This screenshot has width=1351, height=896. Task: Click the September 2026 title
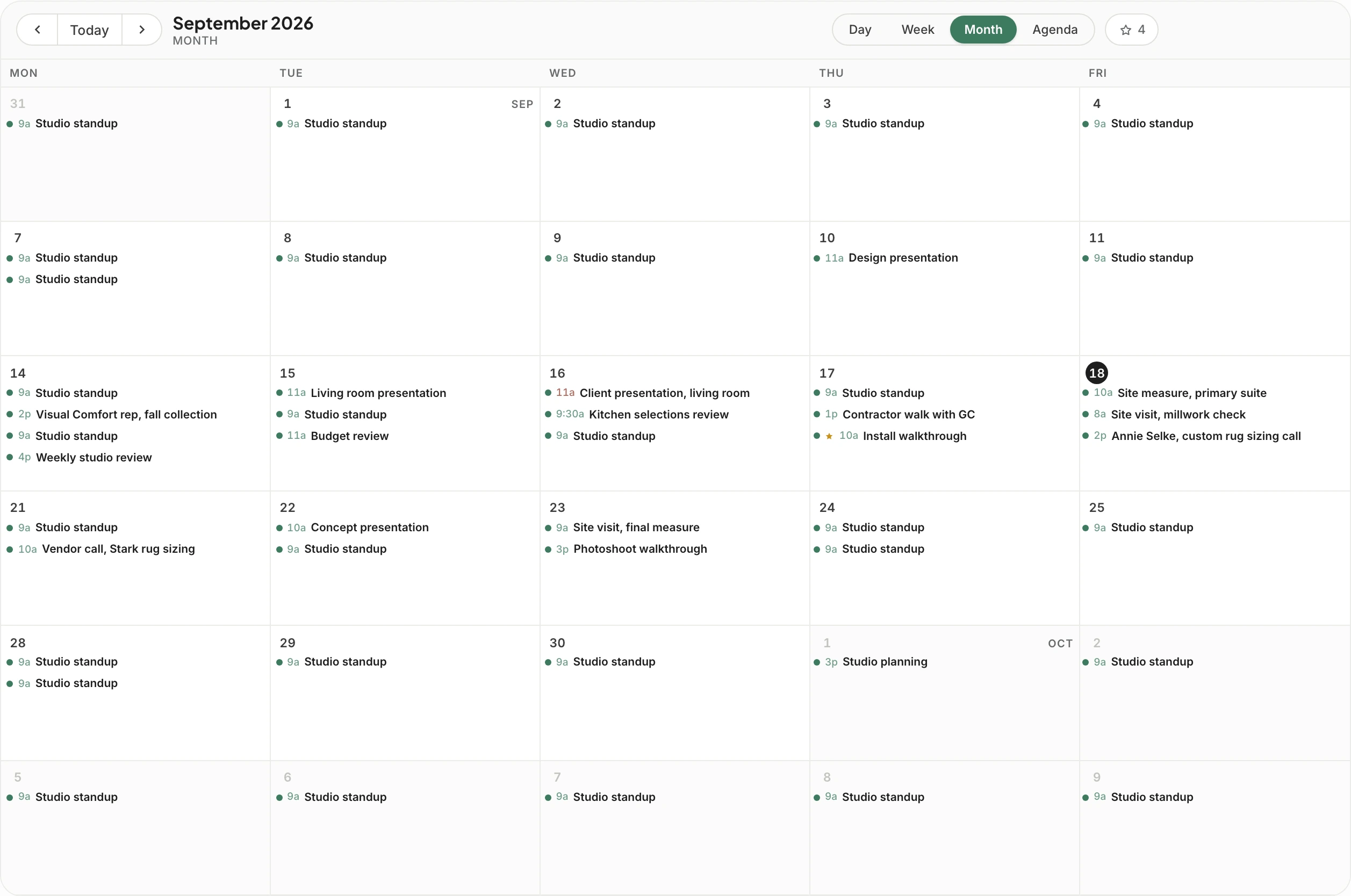pos(243,24)
